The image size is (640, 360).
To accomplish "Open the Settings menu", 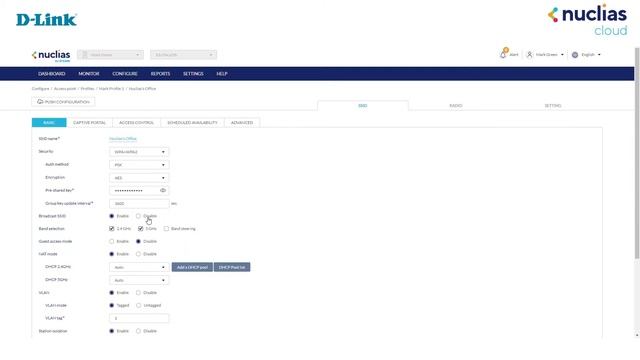I will (x=193, y=74).
